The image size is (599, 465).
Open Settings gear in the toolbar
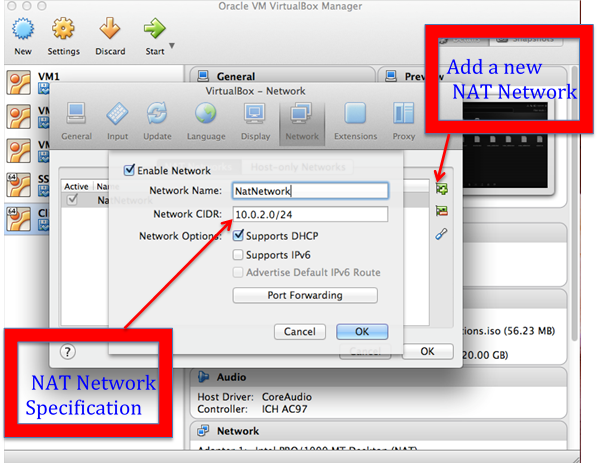[63, 29]
